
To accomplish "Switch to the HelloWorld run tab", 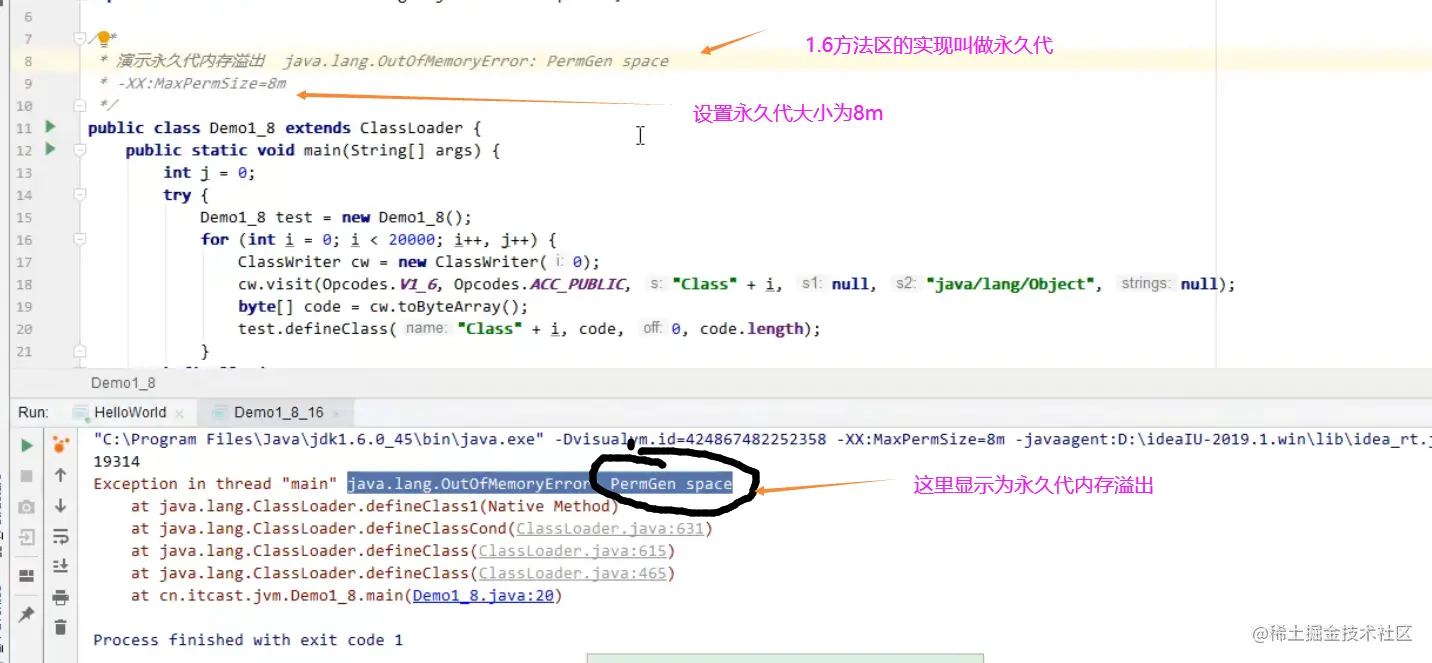I will tap(130, 412).
